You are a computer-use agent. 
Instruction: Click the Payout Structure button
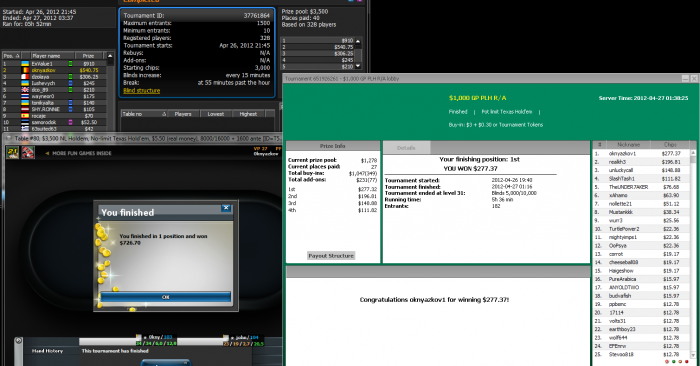coord(331,256)
